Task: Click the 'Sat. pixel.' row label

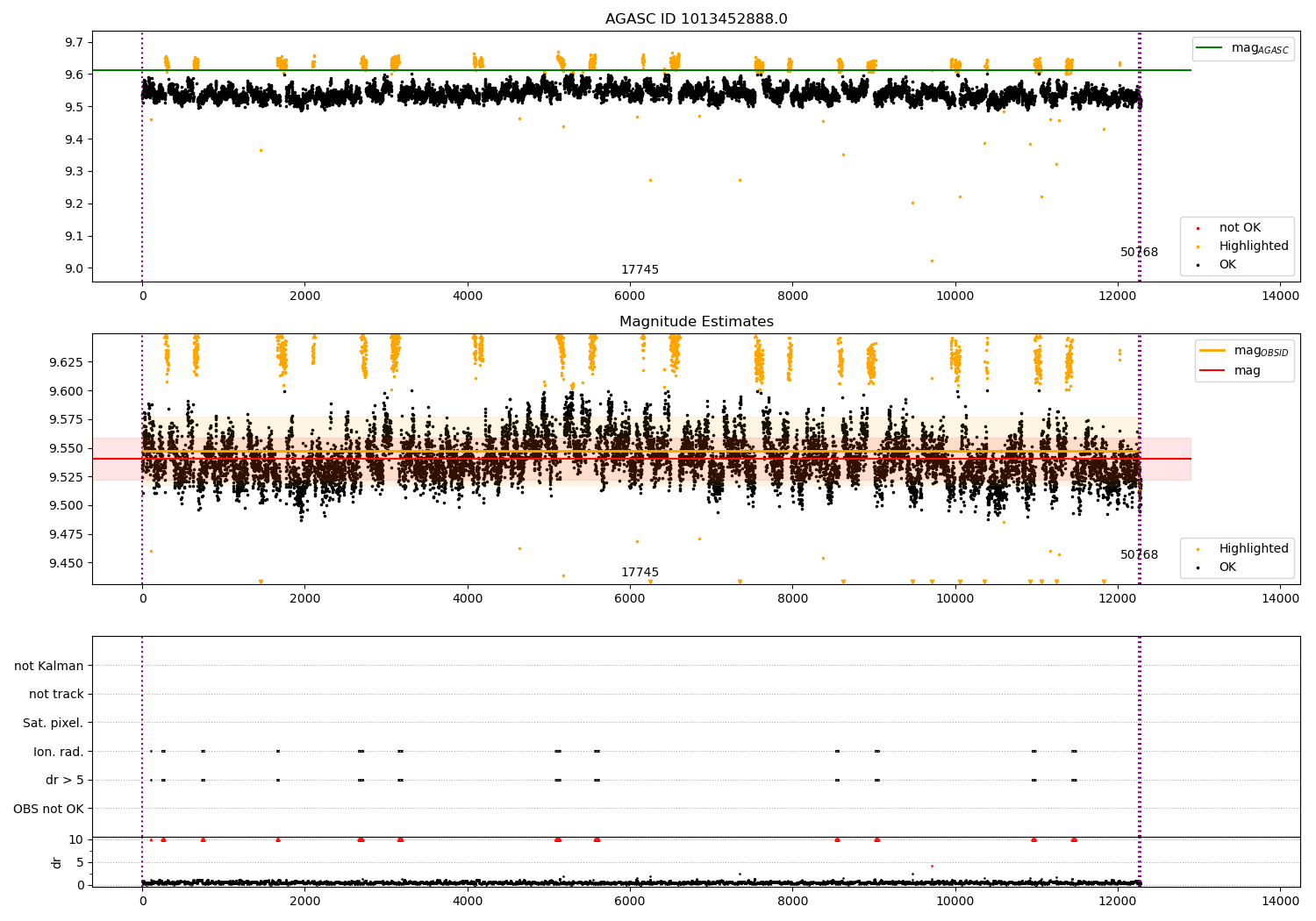Action: coord(53,723)
